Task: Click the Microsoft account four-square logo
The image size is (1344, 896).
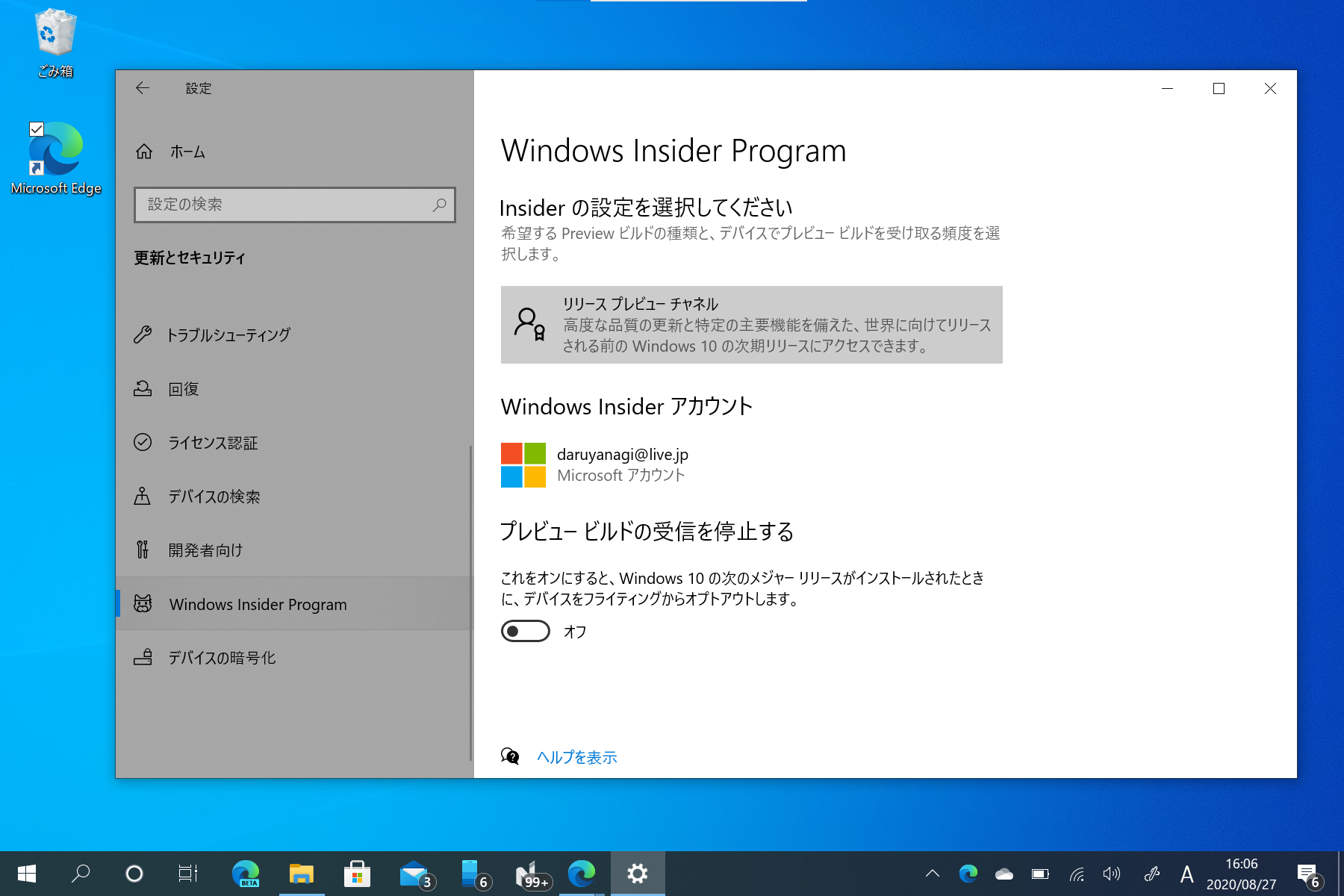Action: [x=523, y=464]
